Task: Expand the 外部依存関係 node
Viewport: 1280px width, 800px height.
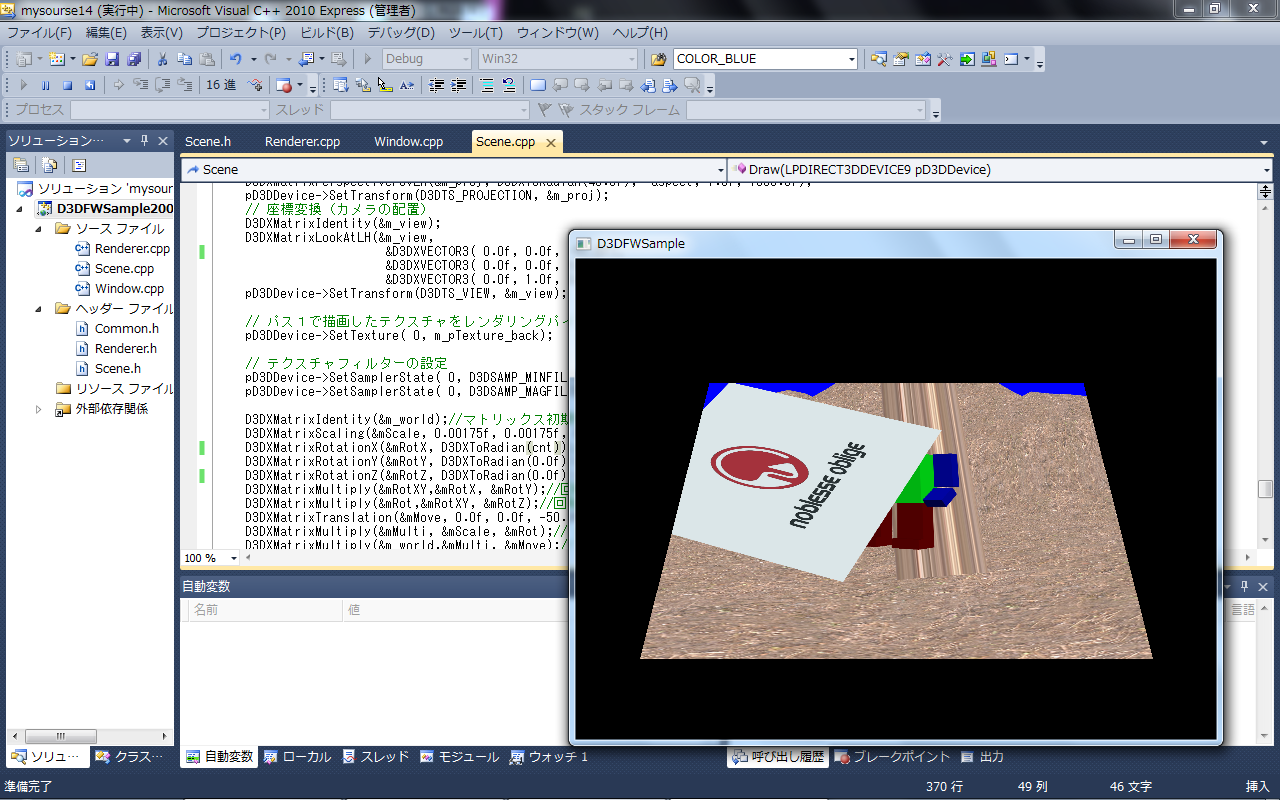Action: 39,409
